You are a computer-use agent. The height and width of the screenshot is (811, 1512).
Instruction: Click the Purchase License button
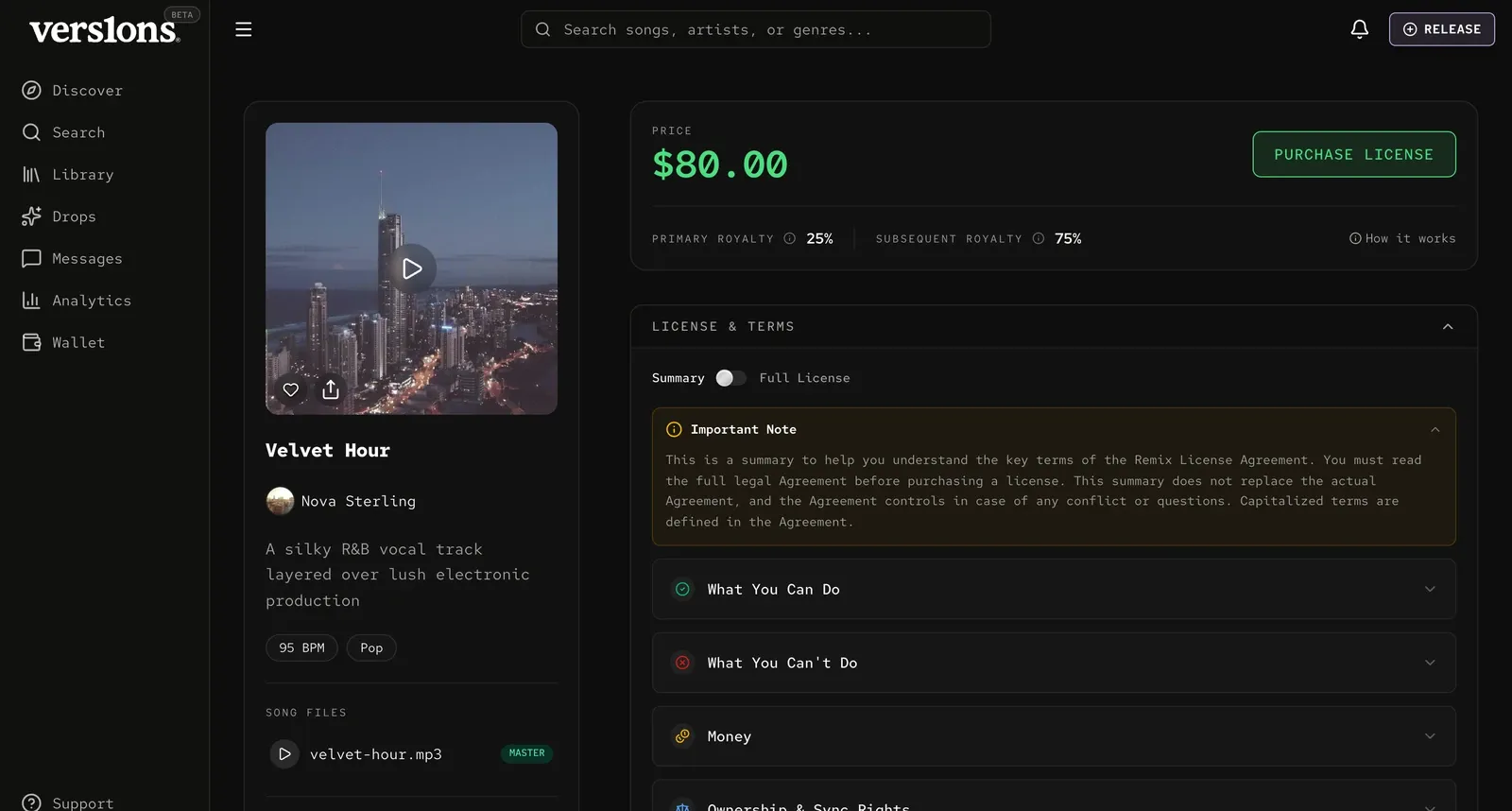point(1354,154)
